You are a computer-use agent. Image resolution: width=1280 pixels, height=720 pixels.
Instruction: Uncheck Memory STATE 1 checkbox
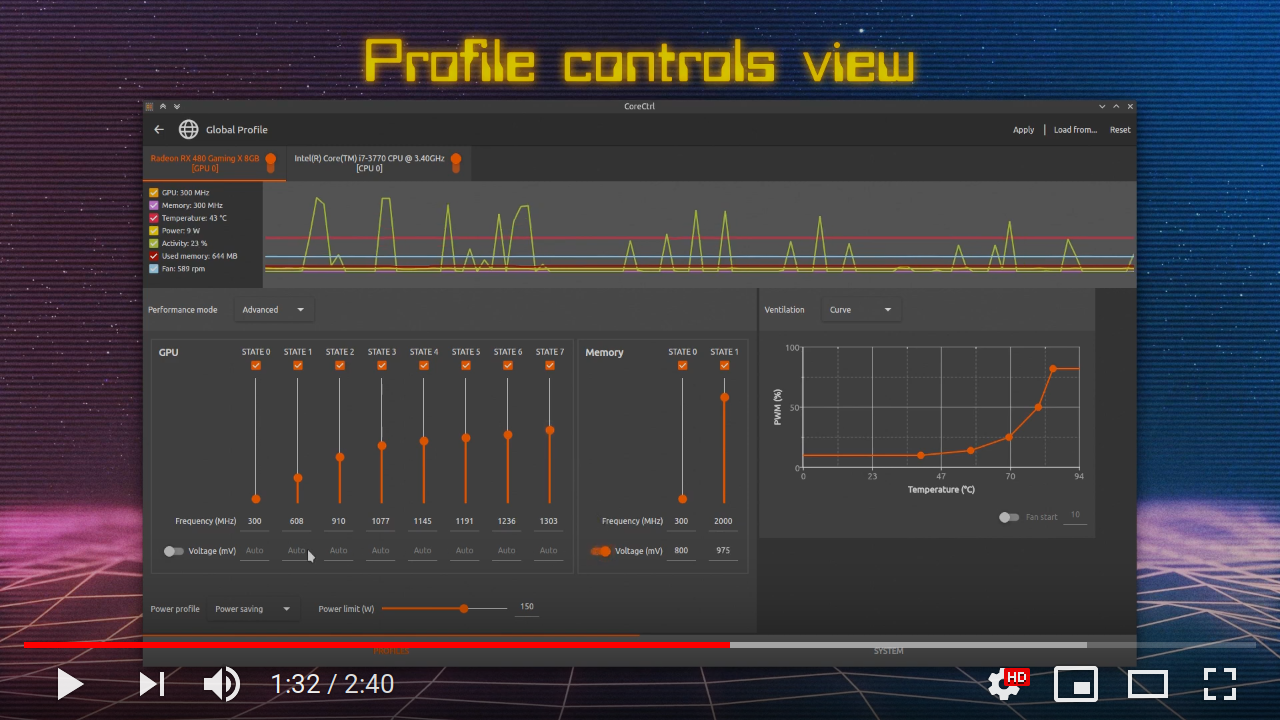(x=725, y=366)
